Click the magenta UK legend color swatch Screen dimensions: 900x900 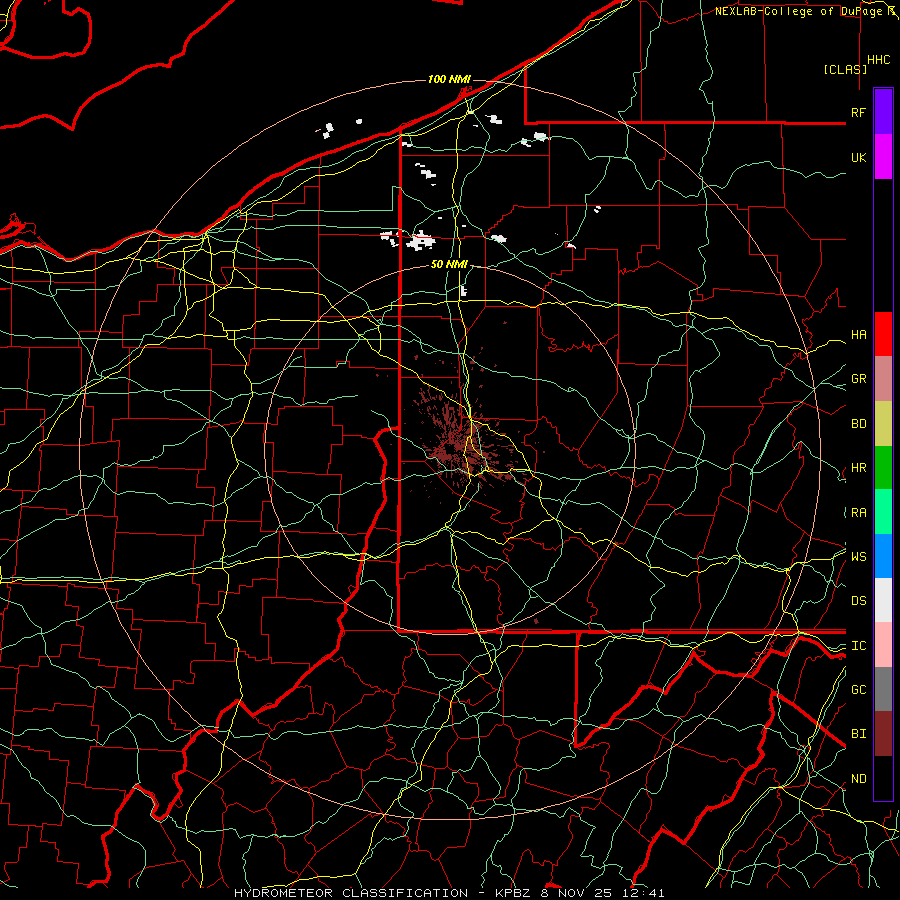coord(883,157)
